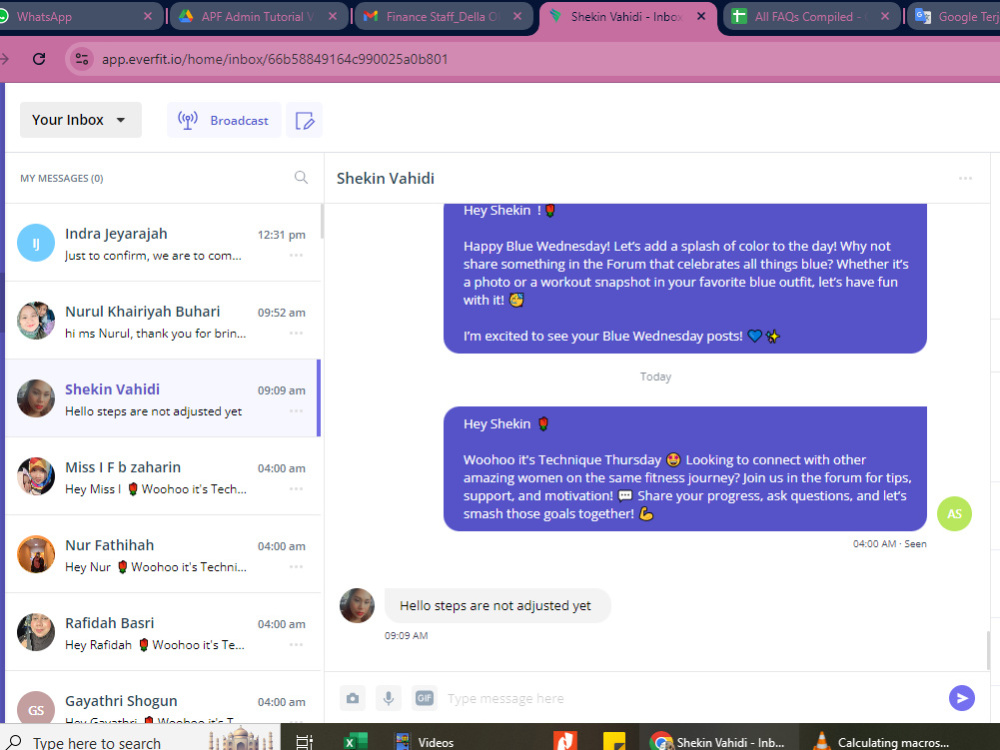Open Task View on the taskbar

(x=304, y=741)
